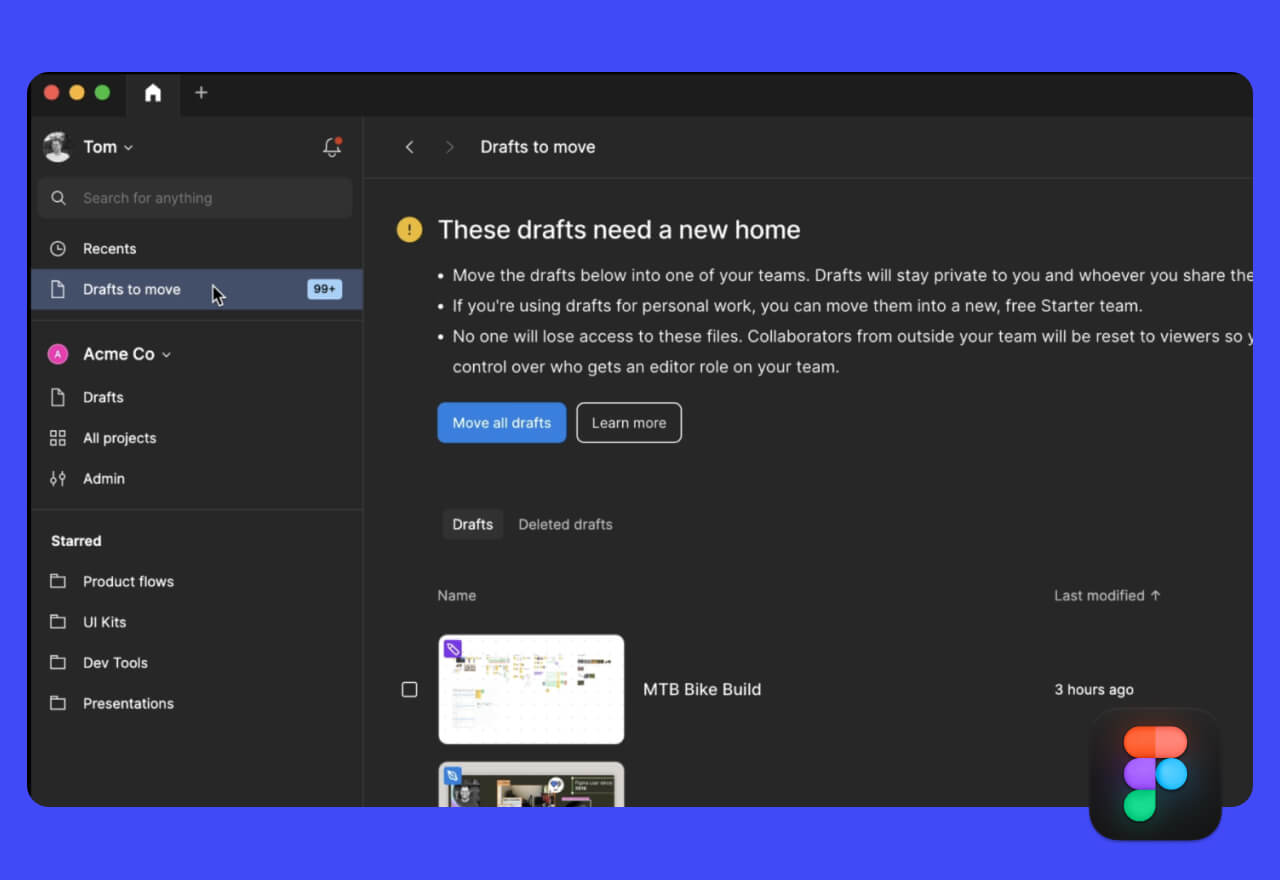
Task: Open the MTB Bike Build thumbnail
Action: [x=531, y=690]
